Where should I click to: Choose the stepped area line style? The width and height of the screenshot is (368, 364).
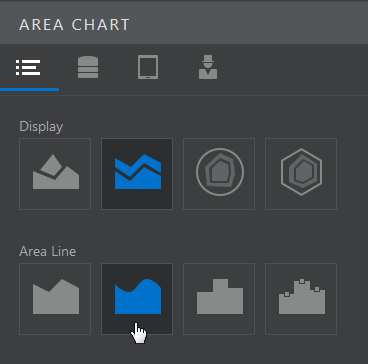pyautogui.click(x=219, y=299)
